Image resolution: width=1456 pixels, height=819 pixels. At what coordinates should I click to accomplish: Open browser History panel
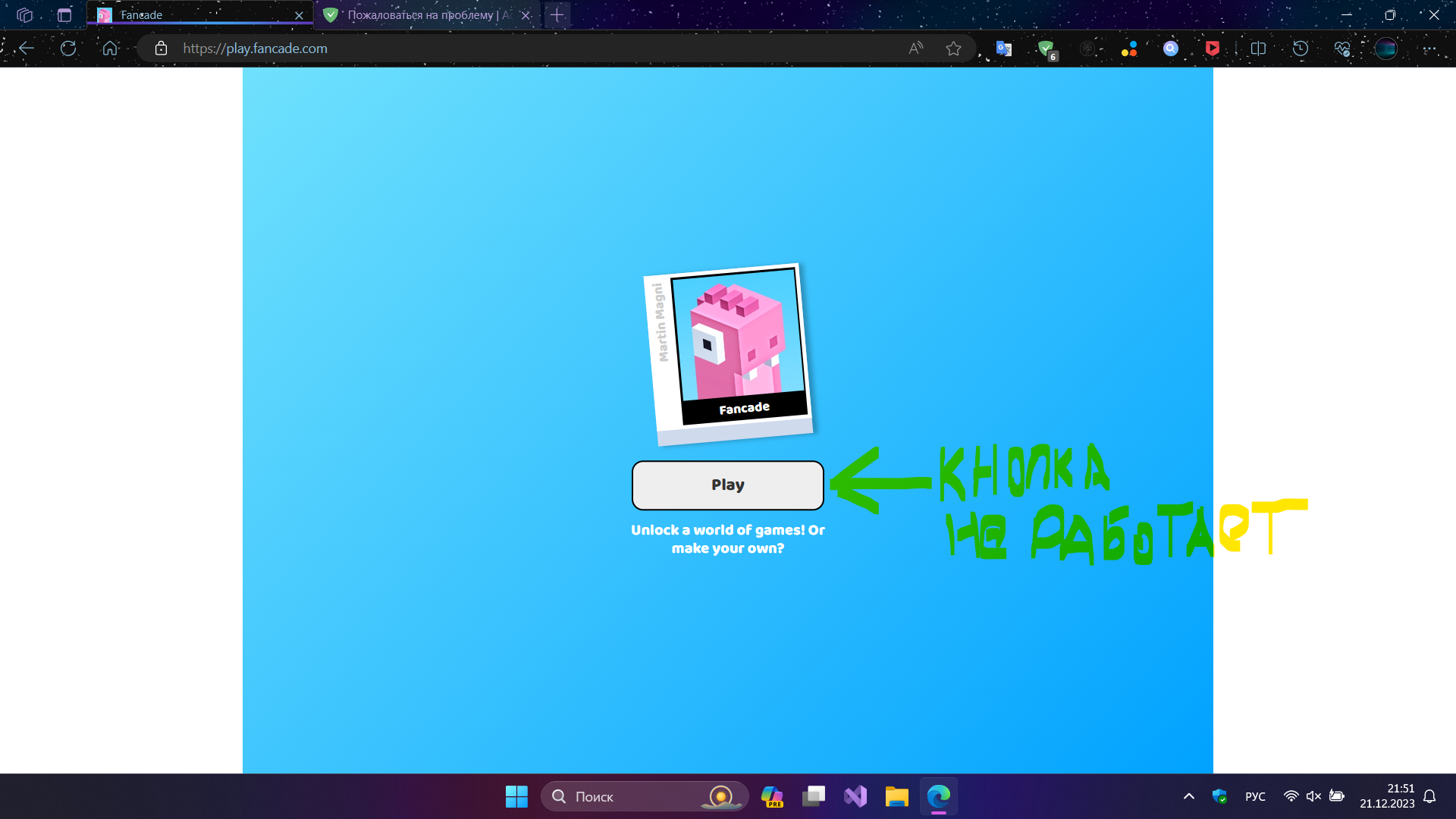click(x=1300, y=49)
